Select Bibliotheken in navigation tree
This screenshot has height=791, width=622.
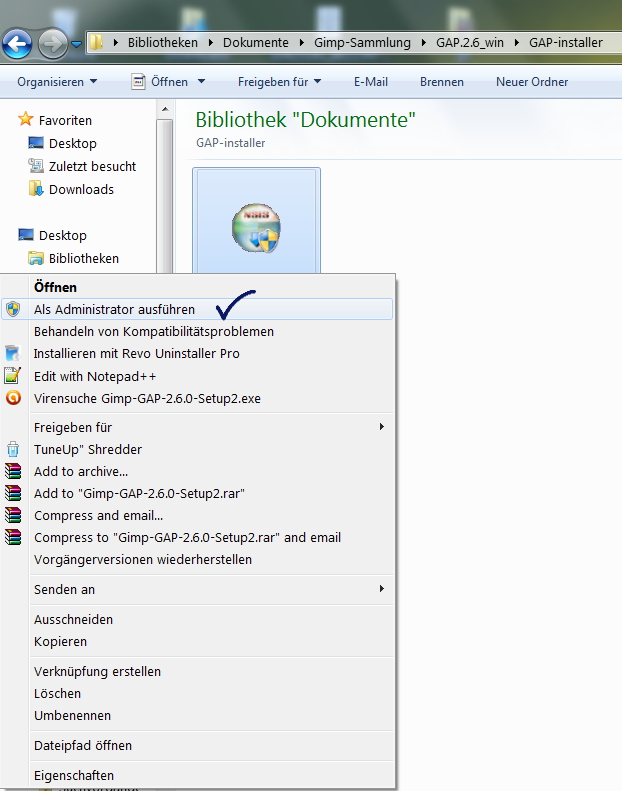click(73, 259)
